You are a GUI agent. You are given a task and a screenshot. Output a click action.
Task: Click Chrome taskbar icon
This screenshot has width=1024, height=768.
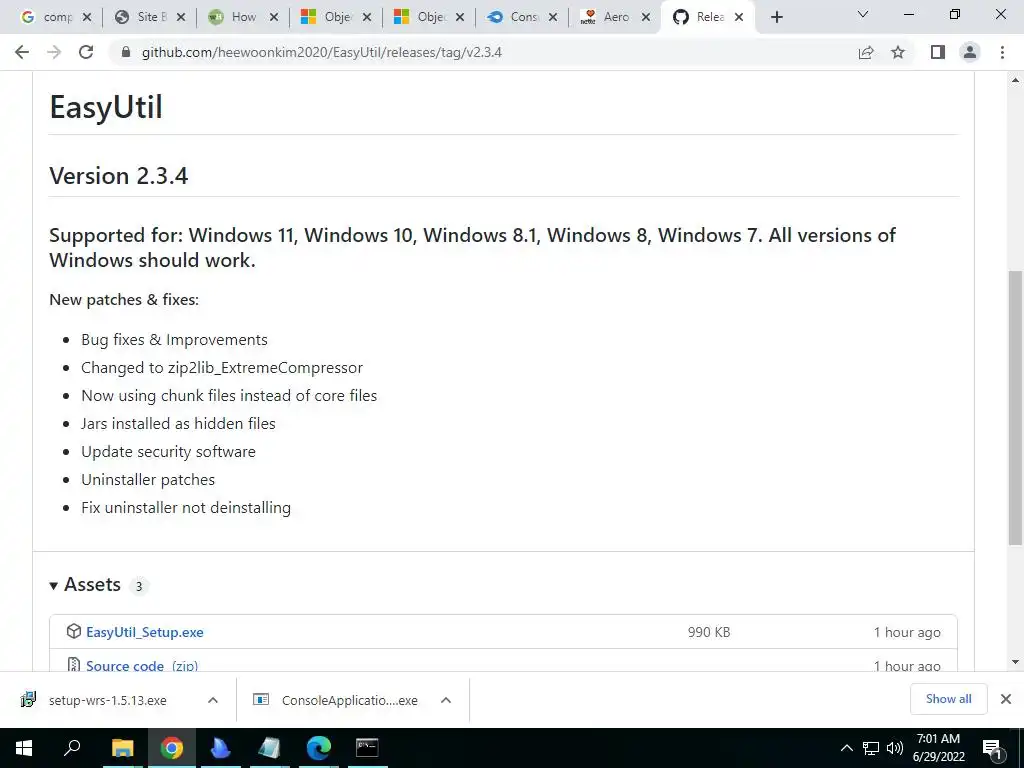click(x=172, y=748)
